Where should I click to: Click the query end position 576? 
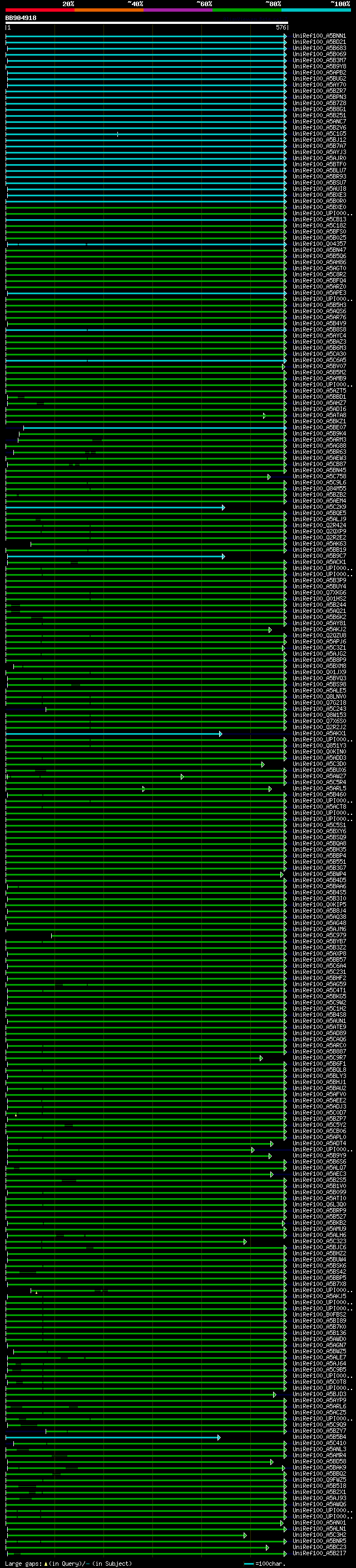click(280, 27)
